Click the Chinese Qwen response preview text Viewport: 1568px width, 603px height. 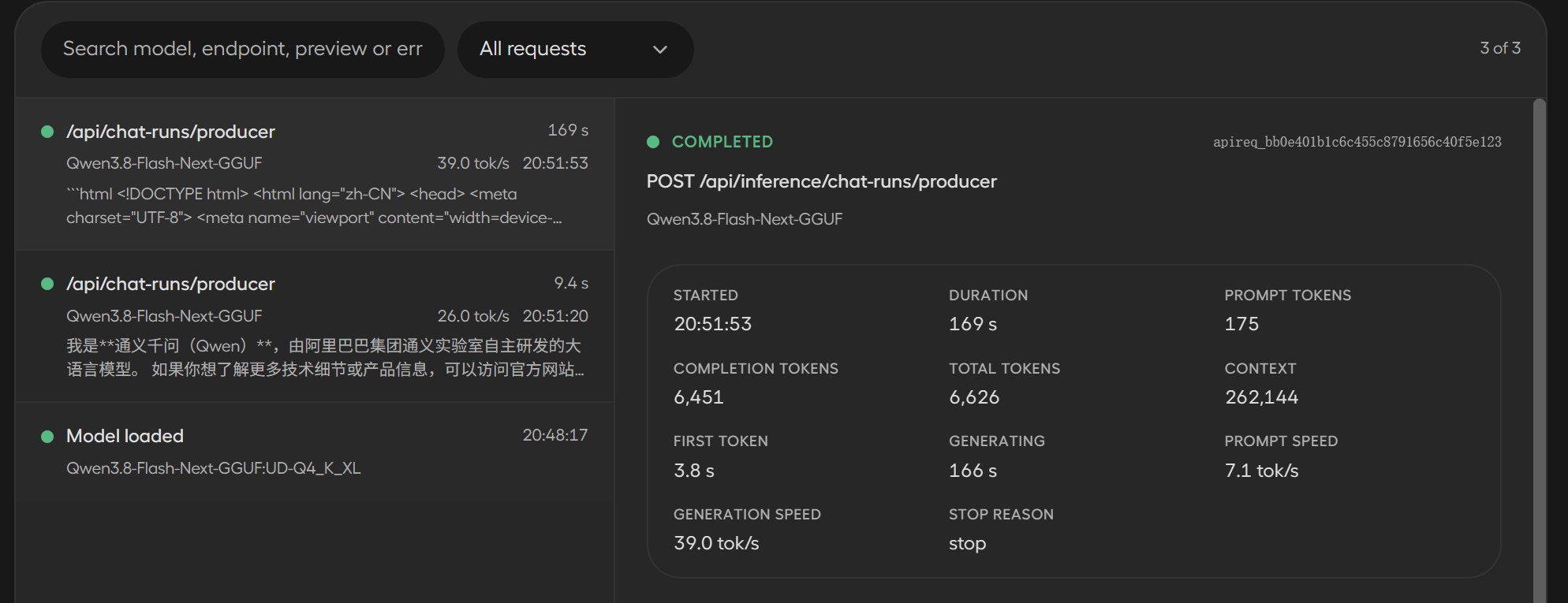[325, 358]
